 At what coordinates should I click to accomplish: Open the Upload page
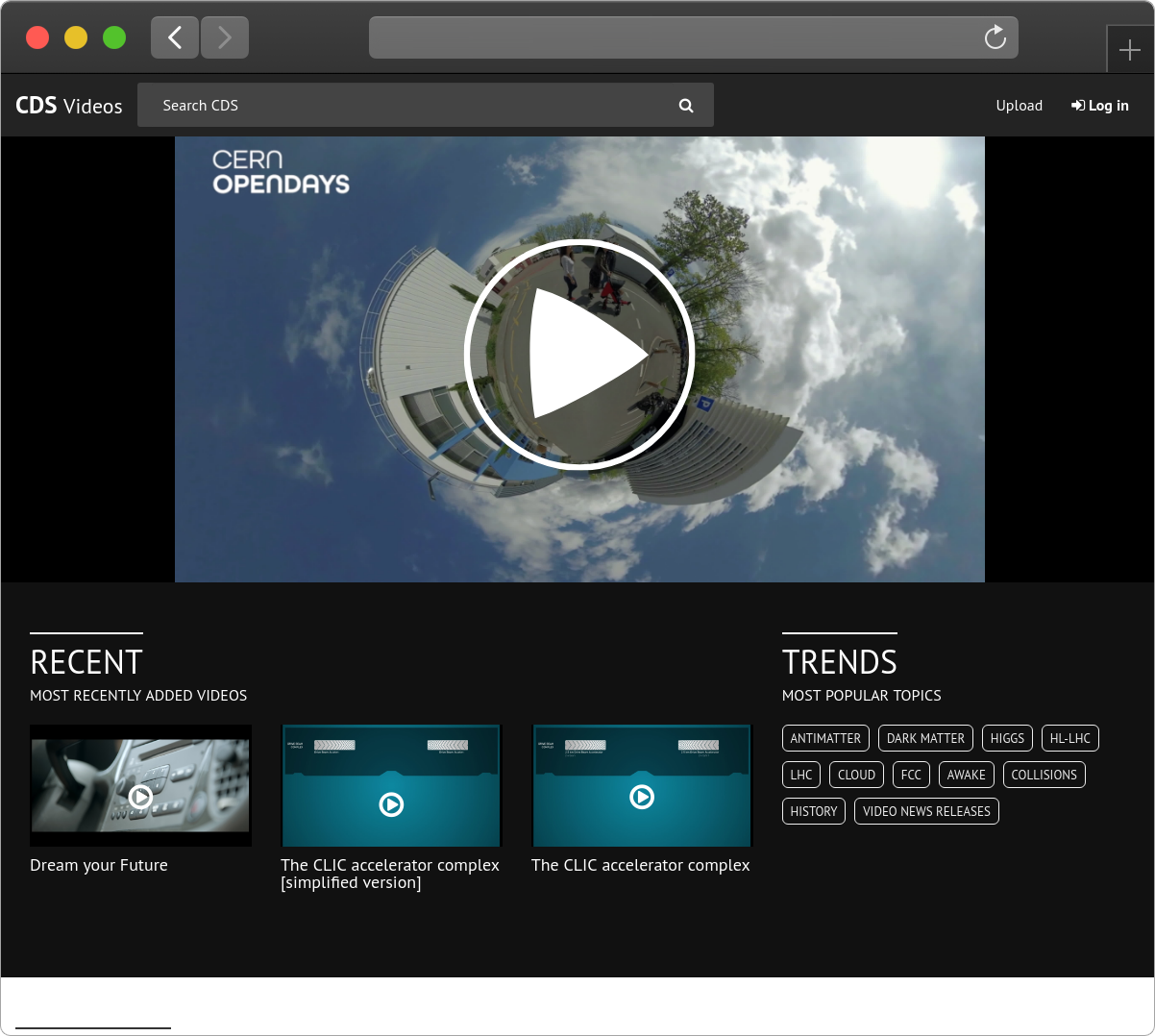coord(1019,106)
